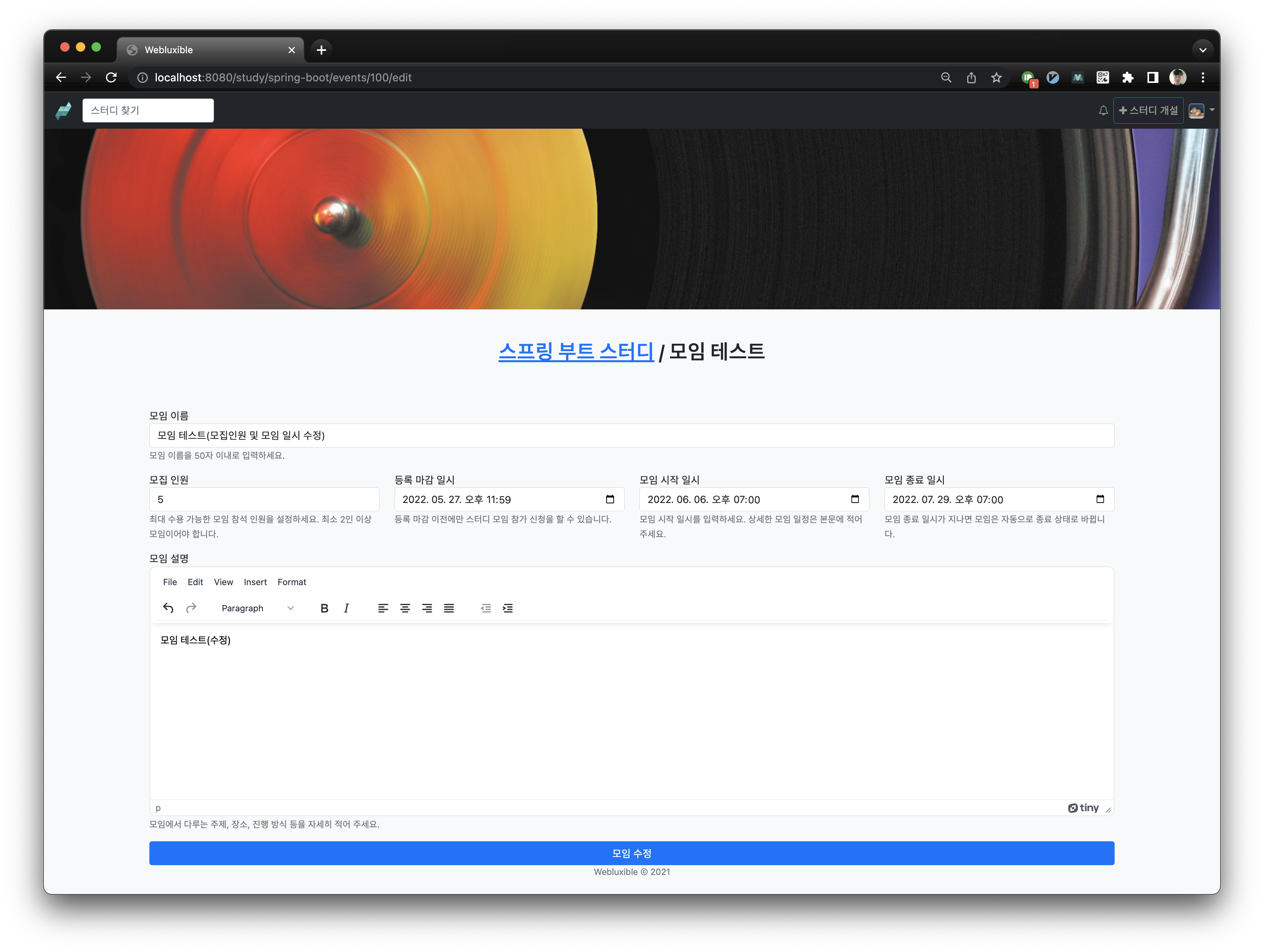The width and height of the screenshot is (1264, 952).
Task: Center align the editor text
Action: (405, 608)
